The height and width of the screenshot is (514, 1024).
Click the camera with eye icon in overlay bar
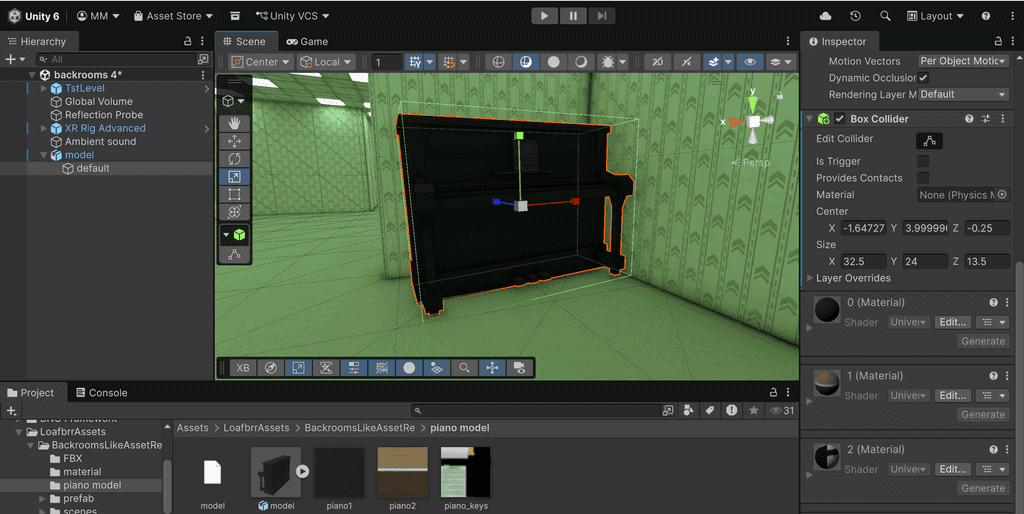pos(520,368)
